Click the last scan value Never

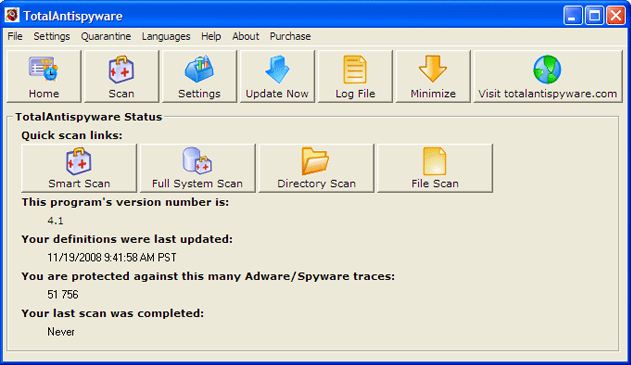pos(61,332)
